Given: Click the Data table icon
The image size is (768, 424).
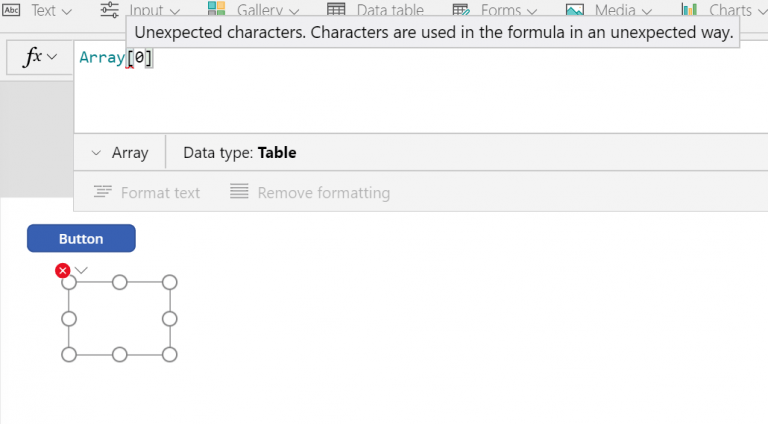Looking at the screenshot, I should [337, 9].
